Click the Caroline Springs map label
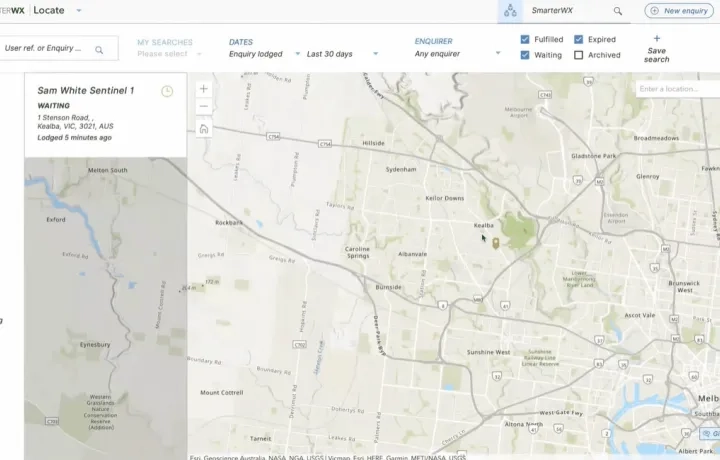The image size is (720, 460). click(x=357, y=252)
